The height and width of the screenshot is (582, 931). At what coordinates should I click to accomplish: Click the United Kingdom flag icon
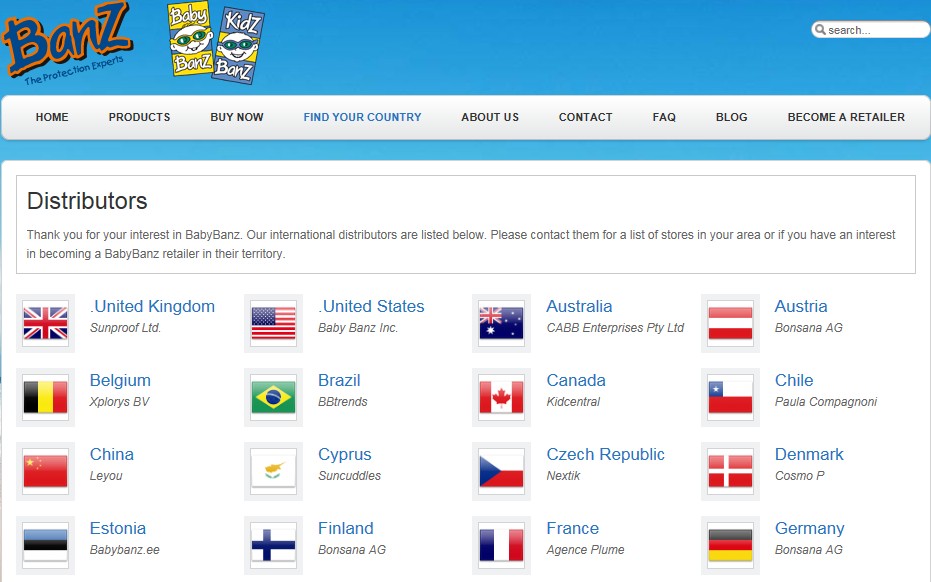[46, 323]
